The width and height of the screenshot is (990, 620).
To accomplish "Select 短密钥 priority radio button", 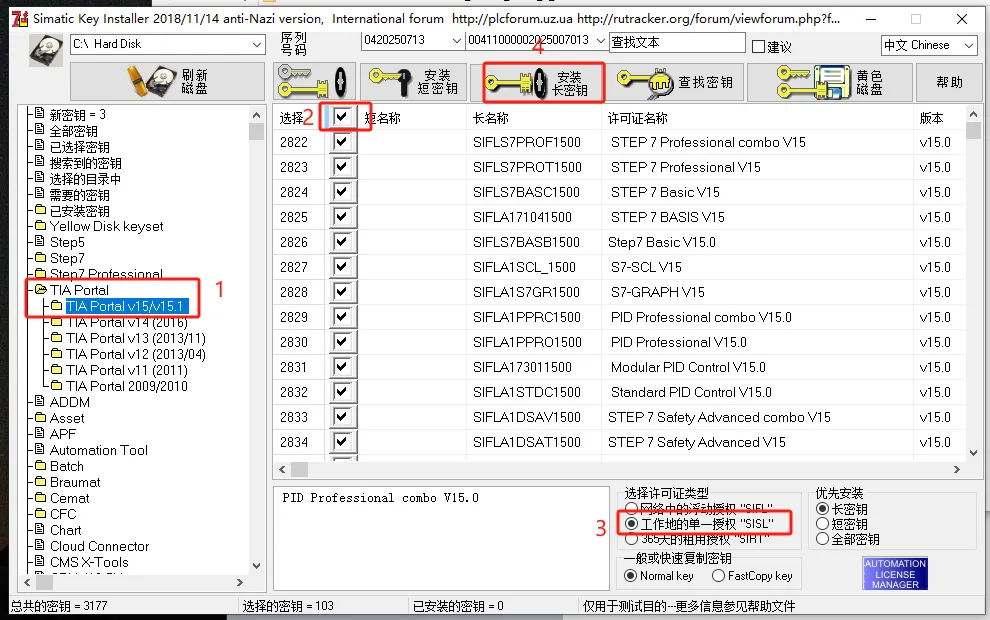I will coord(822,523).
